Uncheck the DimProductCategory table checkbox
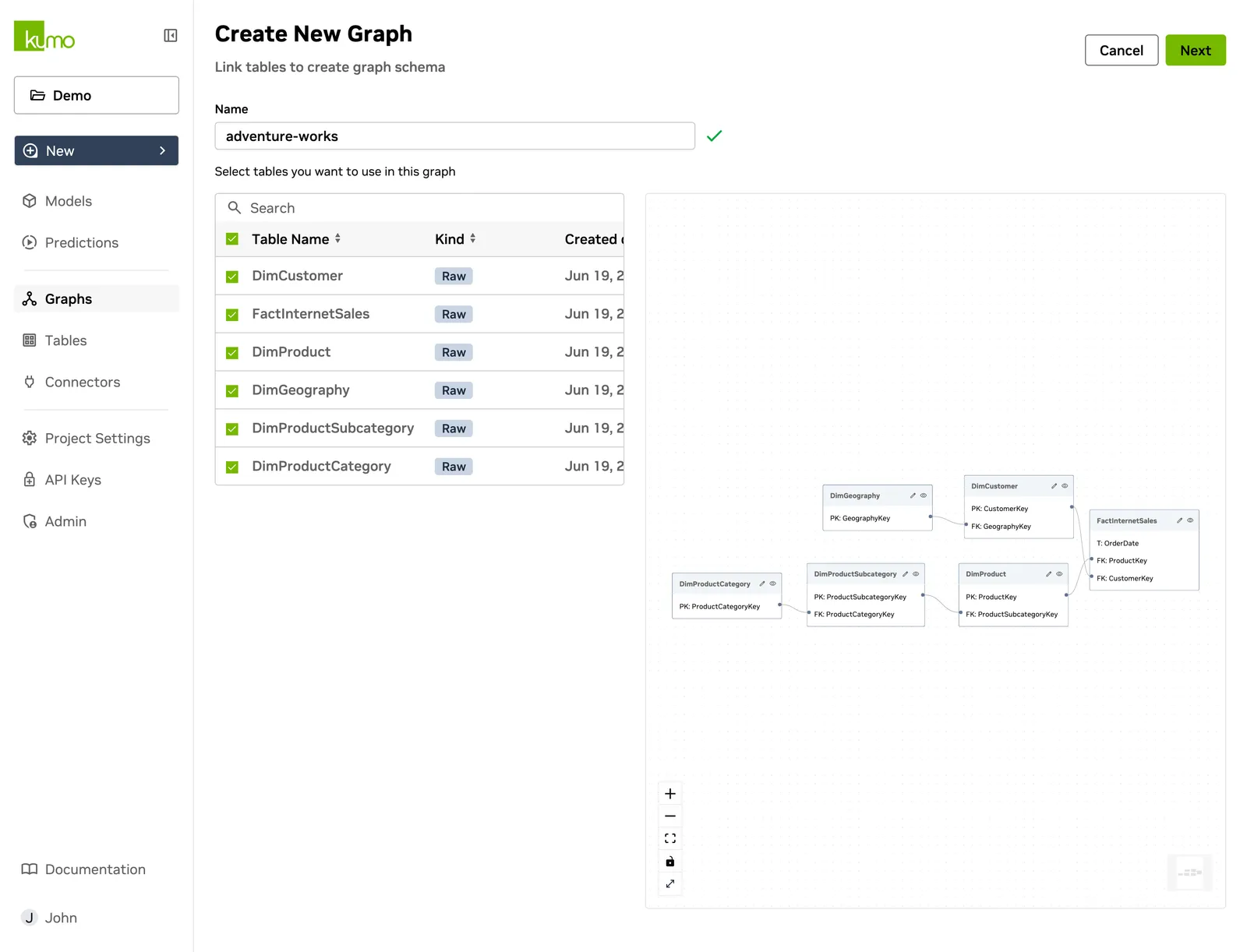This screenshot has width=1247, height=952. [x=232, y=467]
